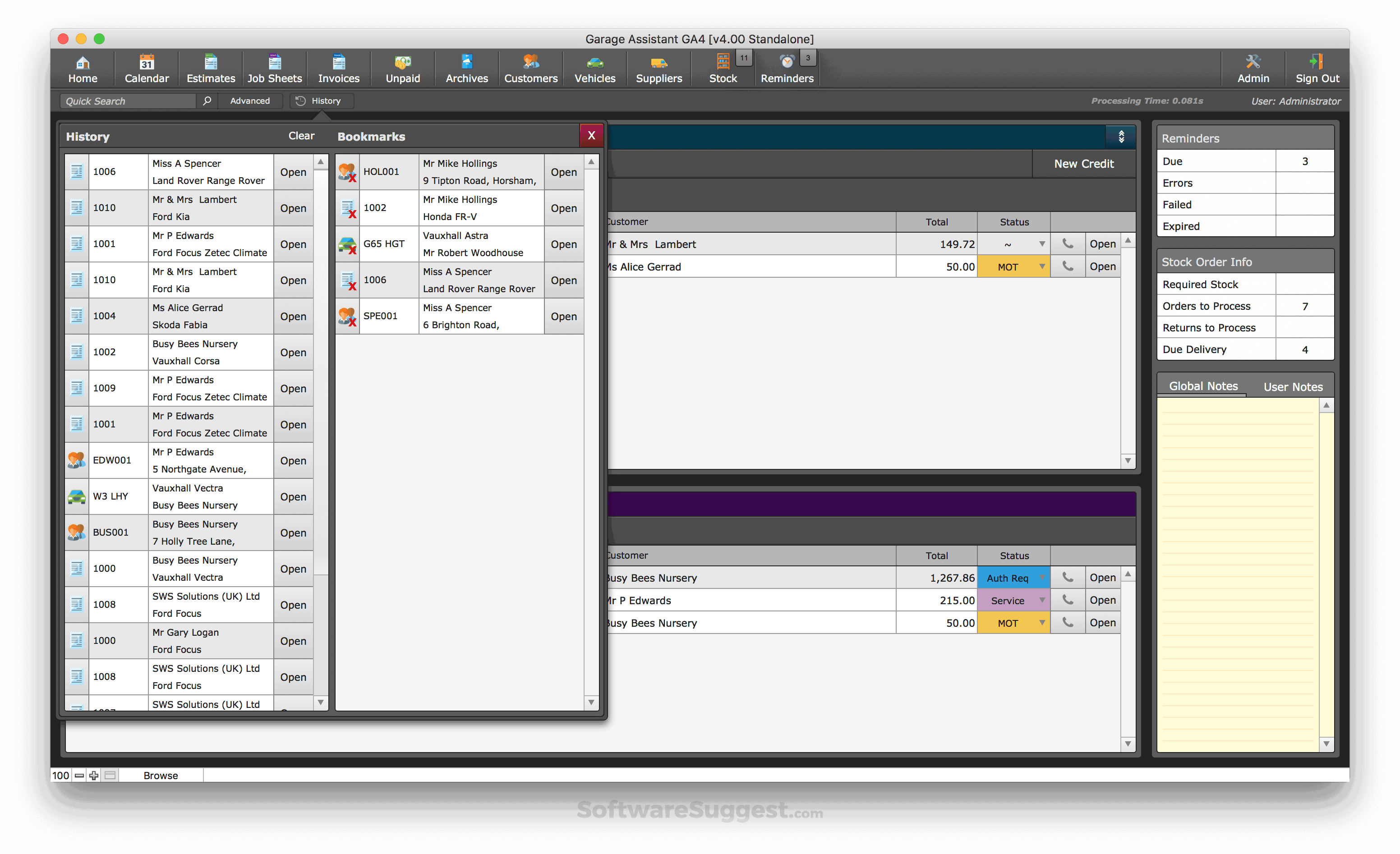The height and width of the screenshot is (854, 1400).
Task: Open the Job Sheets section
Action: [x=274, y=68]
